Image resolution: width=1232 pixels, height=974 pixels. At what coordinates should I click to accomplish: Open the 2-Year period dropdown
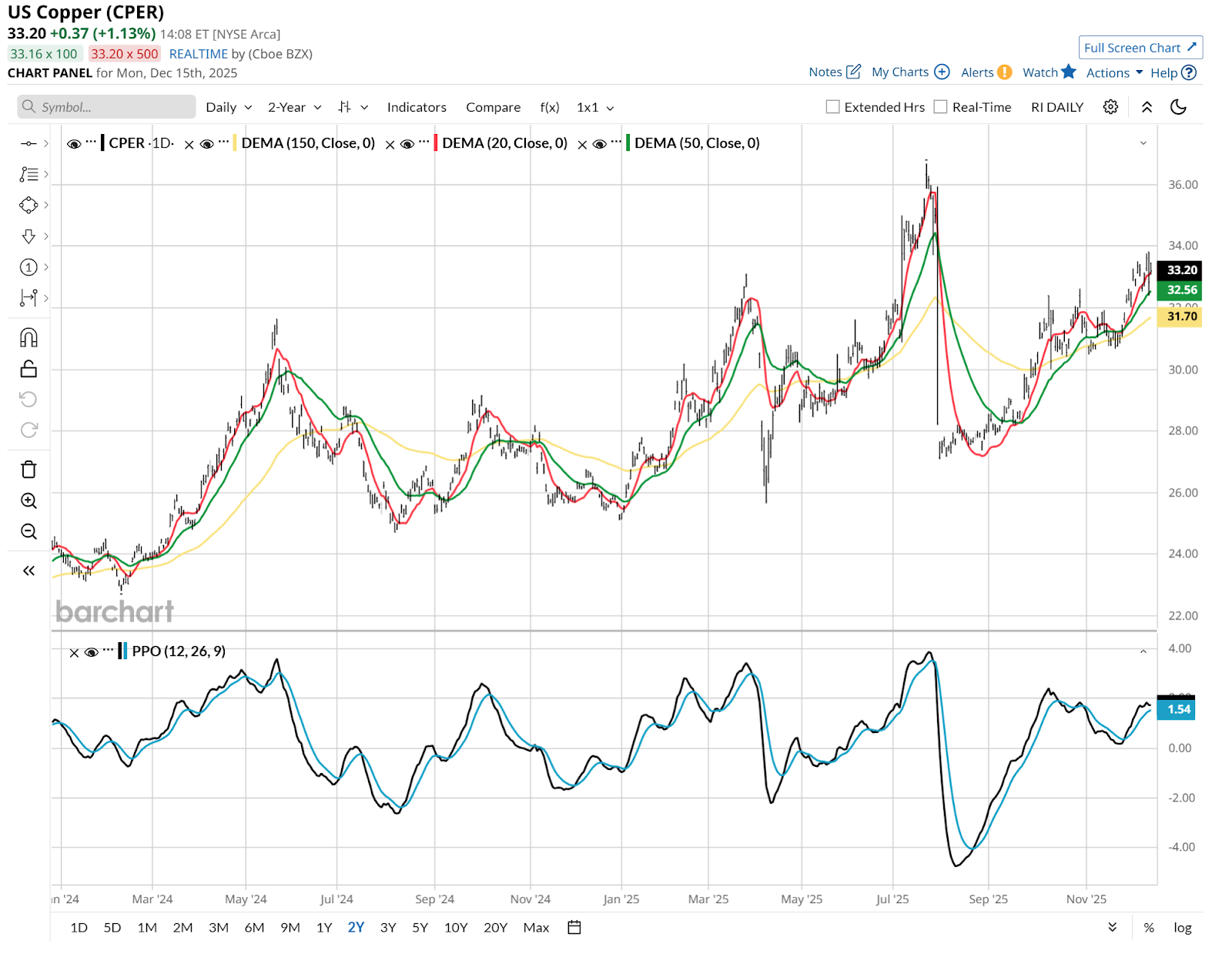(294, 107)
